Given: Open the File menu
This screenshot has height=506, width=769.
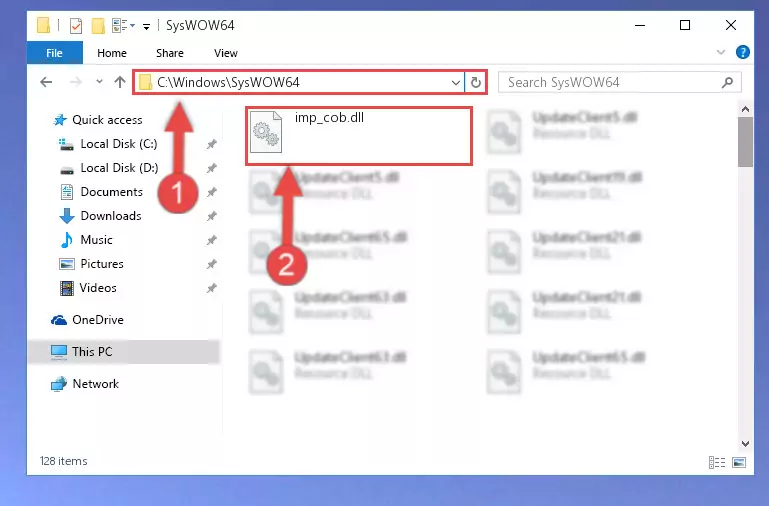Looking at the screenshot, I should (x=54, y=53).
